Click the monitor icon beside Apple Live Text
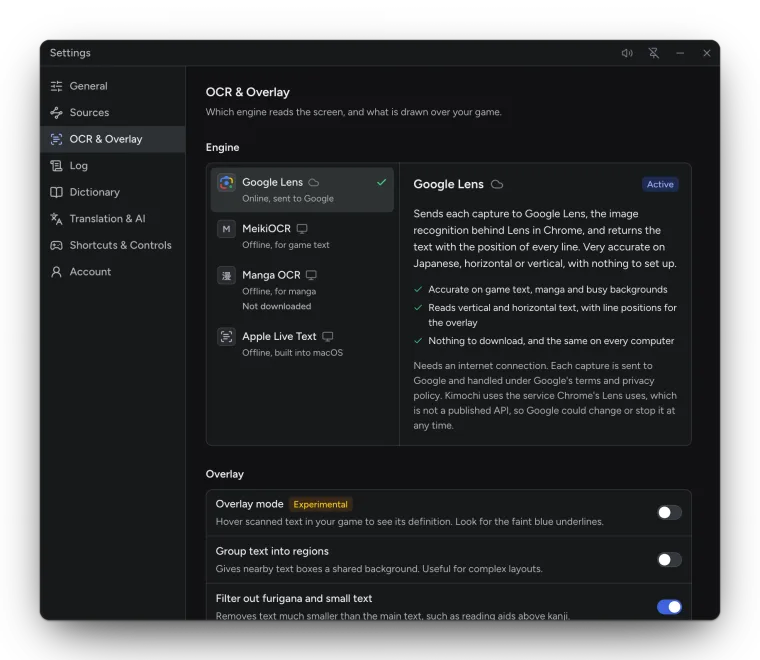The height and width of the screenshot is (660, 760). (x=328, y=337)
